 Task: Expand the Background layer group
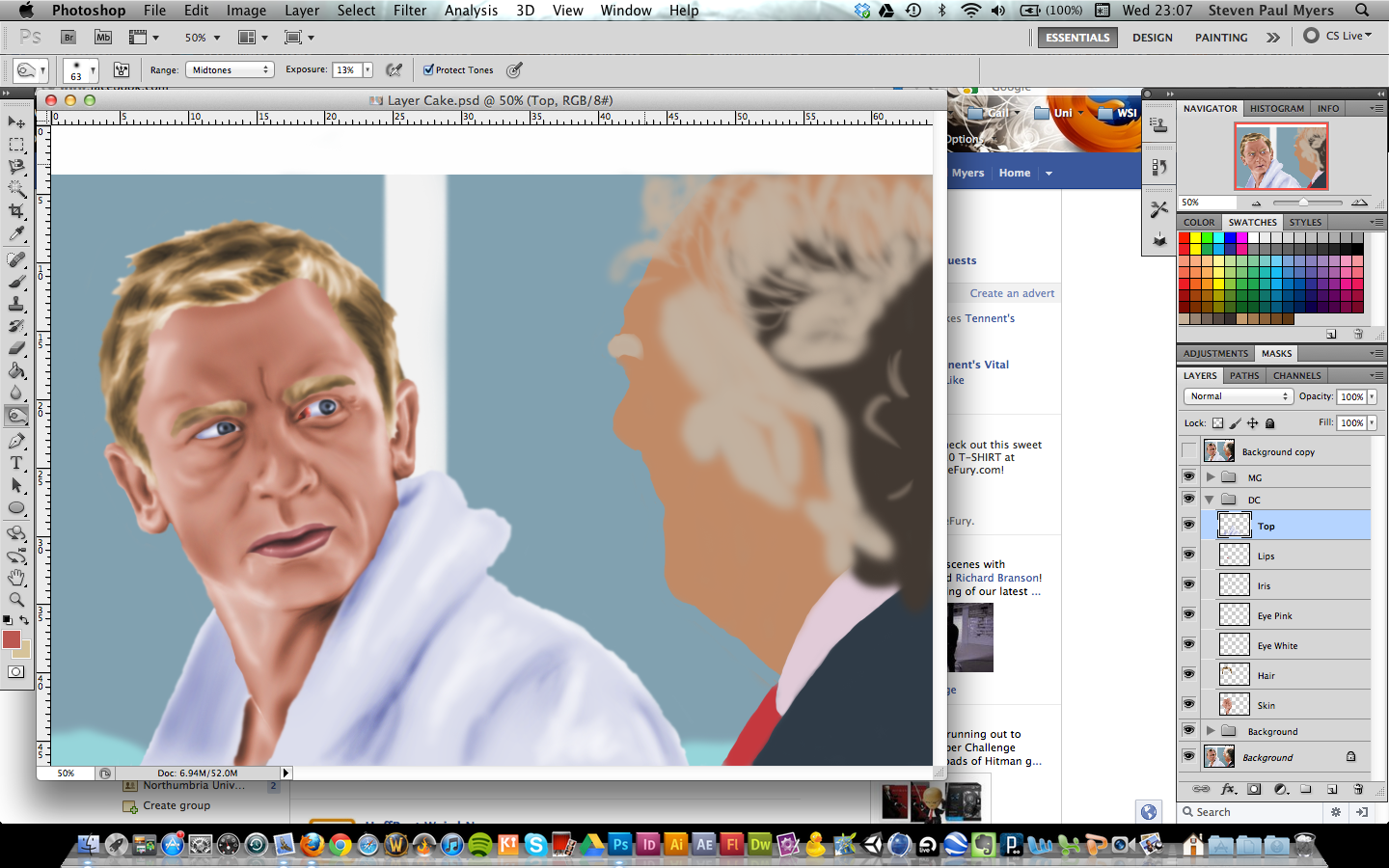pos(1210,731)
